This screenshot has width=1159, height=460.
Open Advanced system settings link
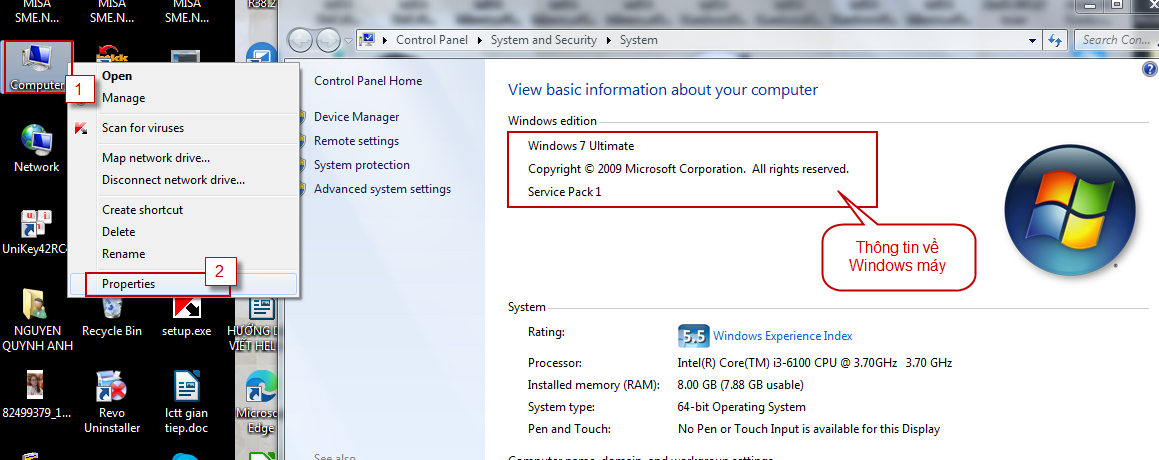382,189
